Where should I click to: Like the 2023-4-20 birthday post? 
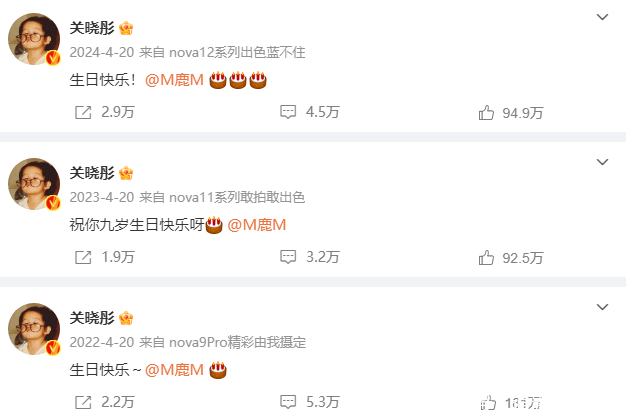486,258
